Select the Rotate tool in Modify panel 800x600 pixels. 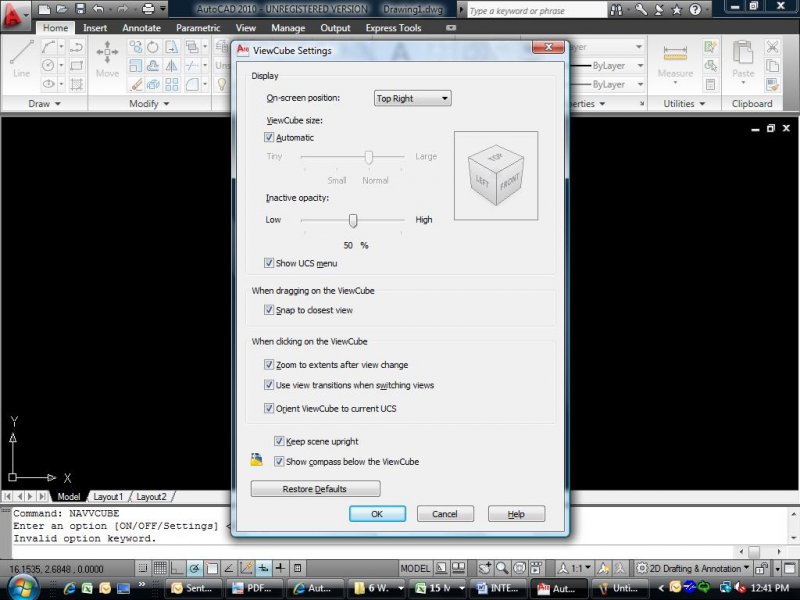click(153, 47)
